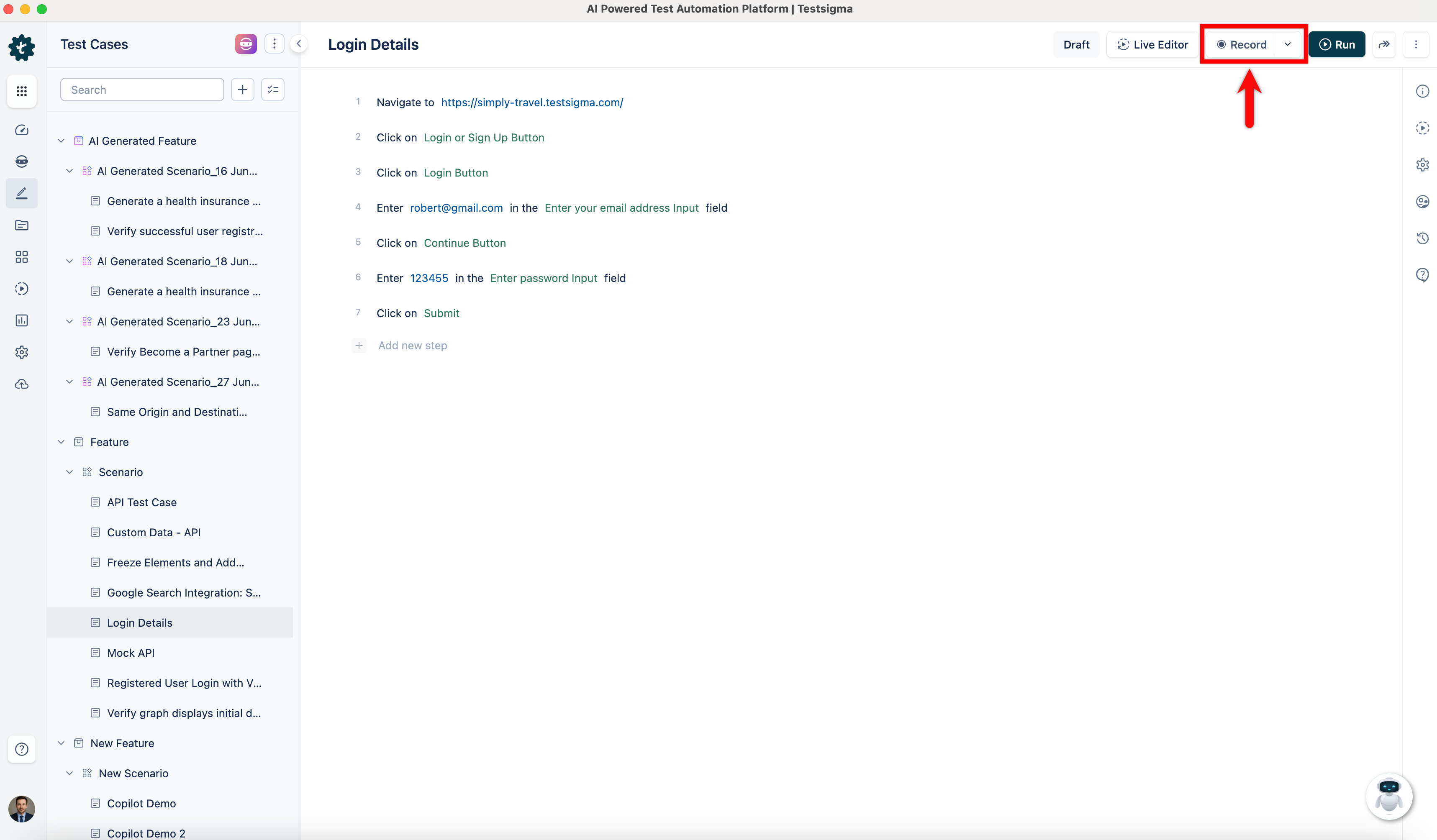This screenshot has width=1437, height=840.
Task: Open run history icon on right panel
Action: [x=1422, y=238]
